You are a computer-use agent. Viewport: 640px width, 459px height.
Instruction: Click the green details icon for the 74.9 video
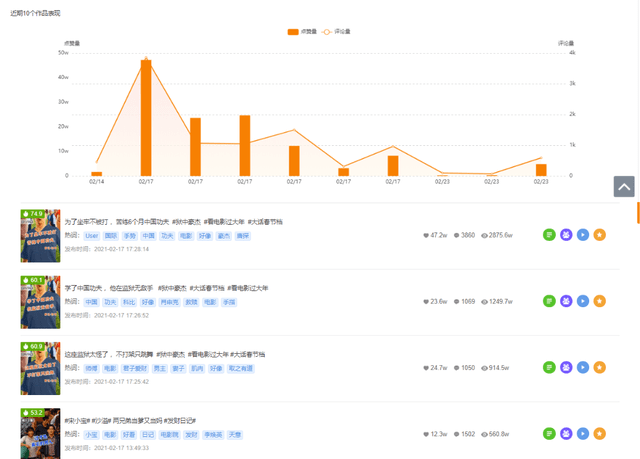(549, 235)
